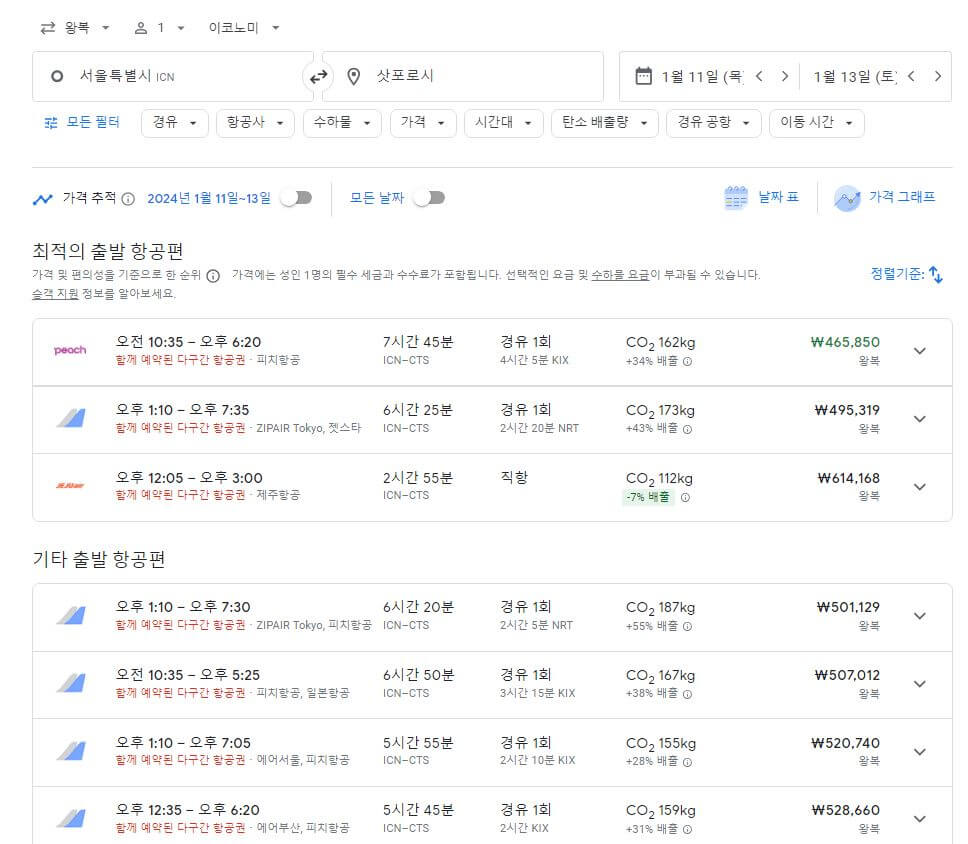This screenshot has width=968, height=844.
Task: Open the calendar icon next to departure date
Action: tap(642, 76)
